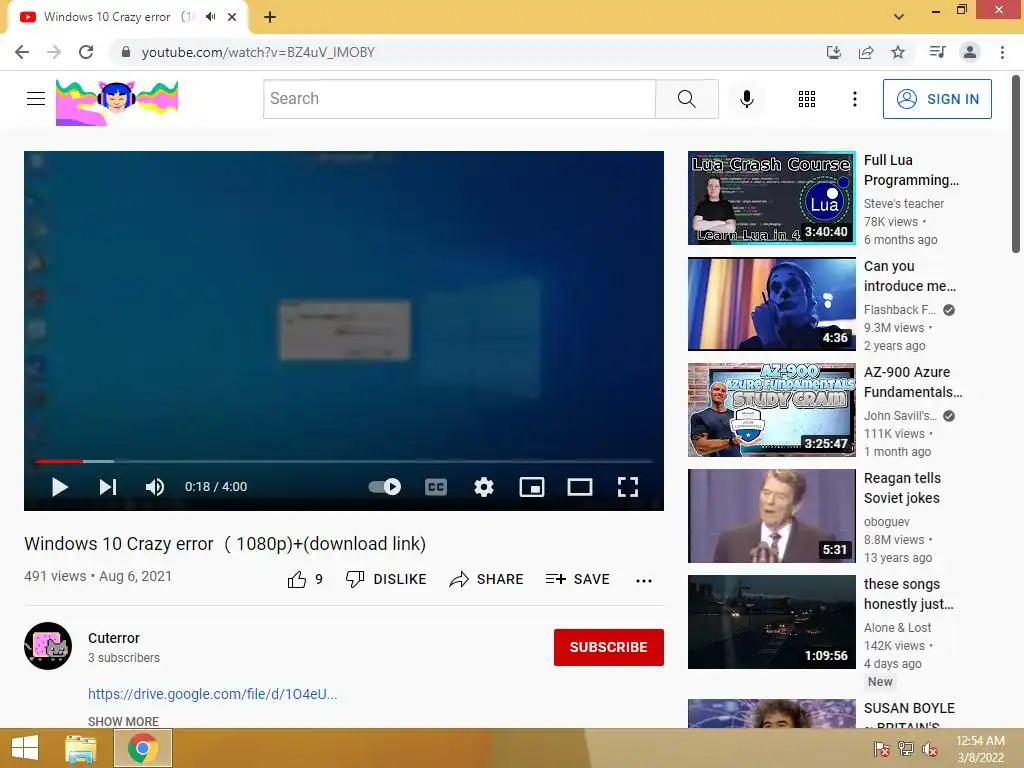Switch to theater mode
Viewport: 1024px width, 768px height.
coord(579,487)
